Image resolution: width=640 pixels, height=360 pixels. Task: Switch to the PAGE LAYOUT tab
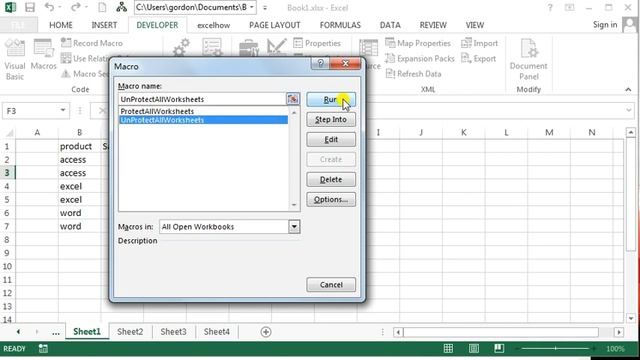pyautogui.click(x=275, y=25)
